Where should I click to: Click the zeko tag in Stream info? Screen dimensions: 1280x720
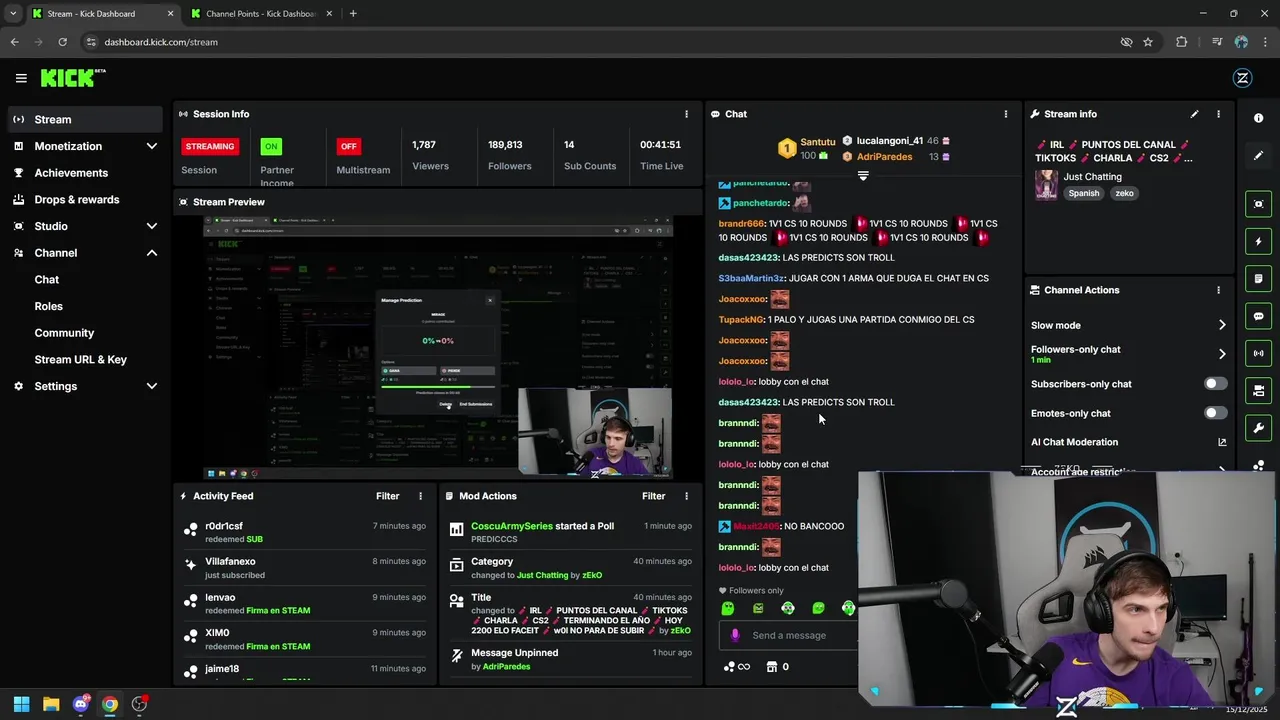[1125, 193]
